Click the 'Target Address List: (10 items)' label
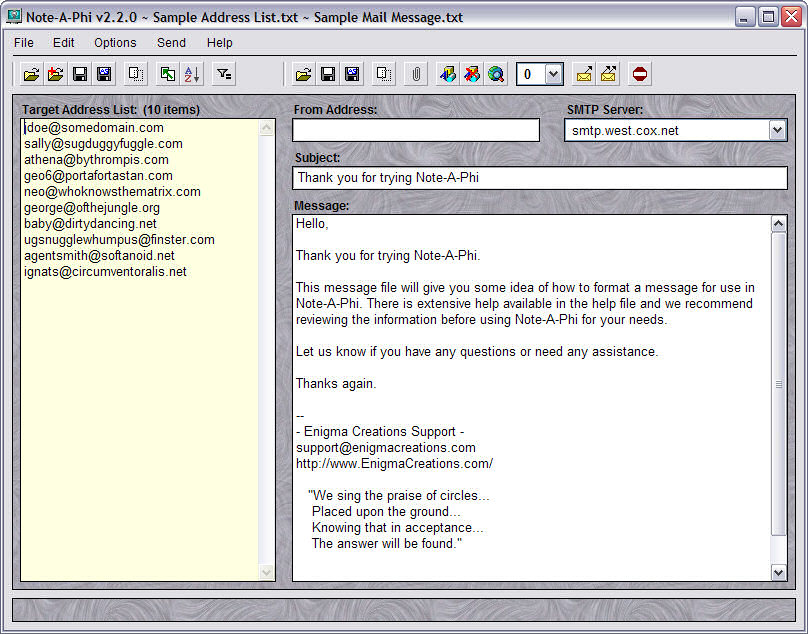808x634 pixels. [x=110, y=110]
